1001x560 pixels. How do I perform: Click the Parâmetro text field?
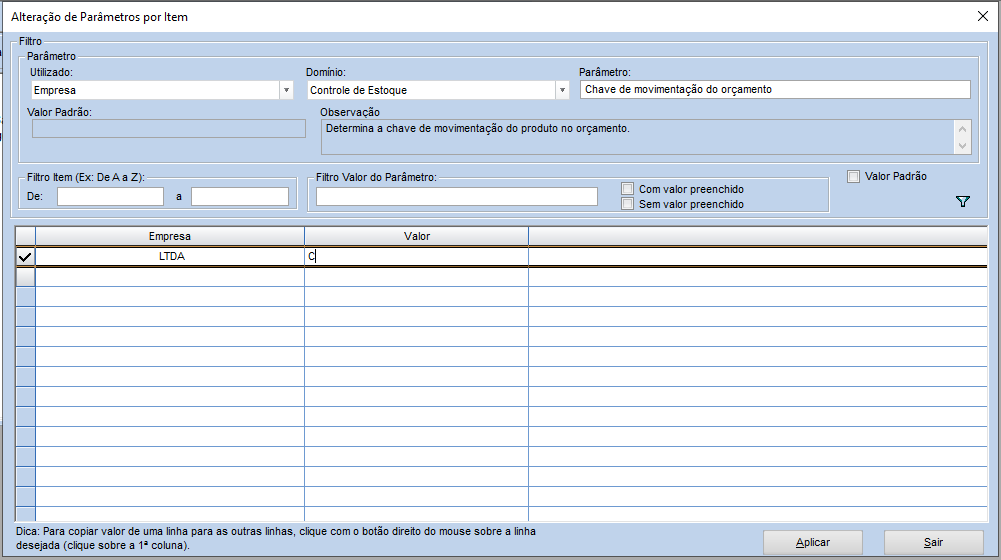point(774,90)
